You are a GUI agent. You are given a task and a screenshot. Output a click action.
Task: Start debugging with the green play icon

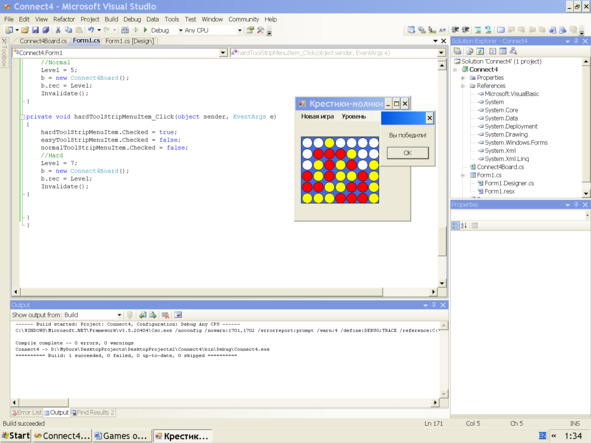(145, 30)
